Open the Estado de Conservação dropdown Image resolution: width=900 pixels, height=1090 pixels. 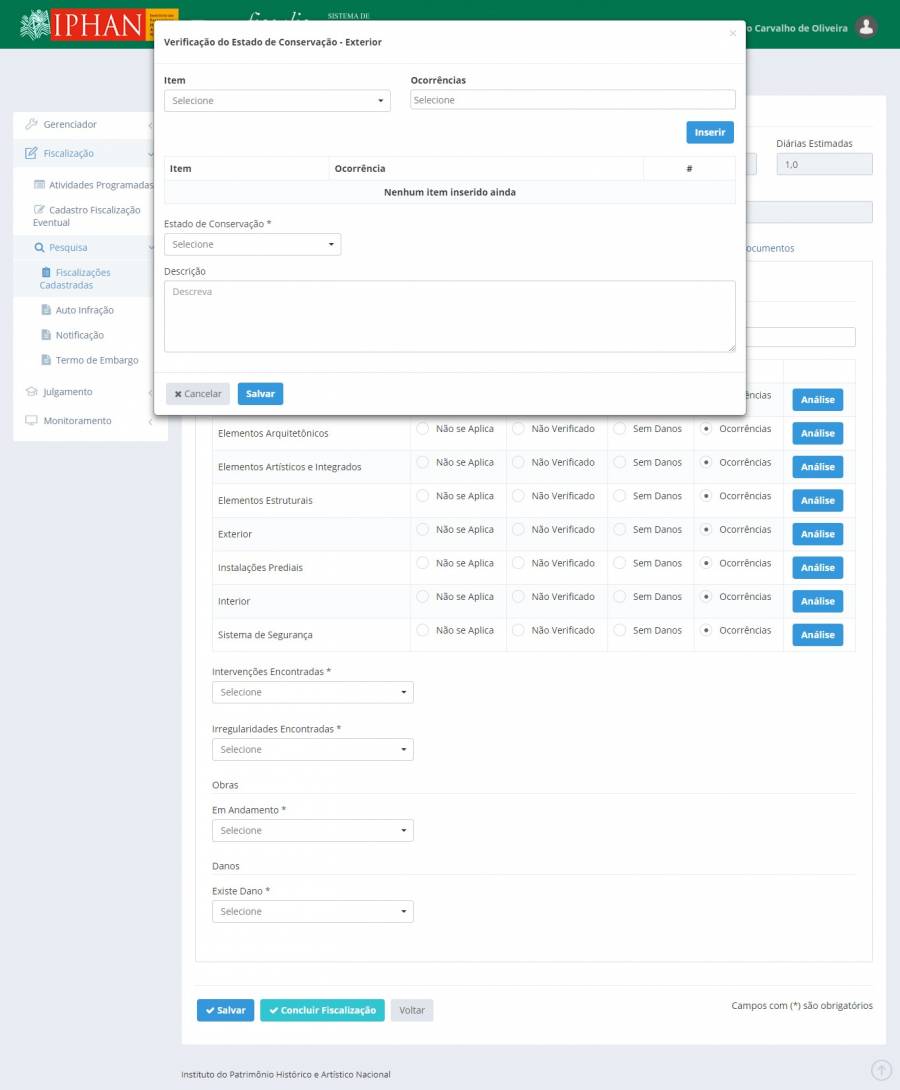click(252, 245)
